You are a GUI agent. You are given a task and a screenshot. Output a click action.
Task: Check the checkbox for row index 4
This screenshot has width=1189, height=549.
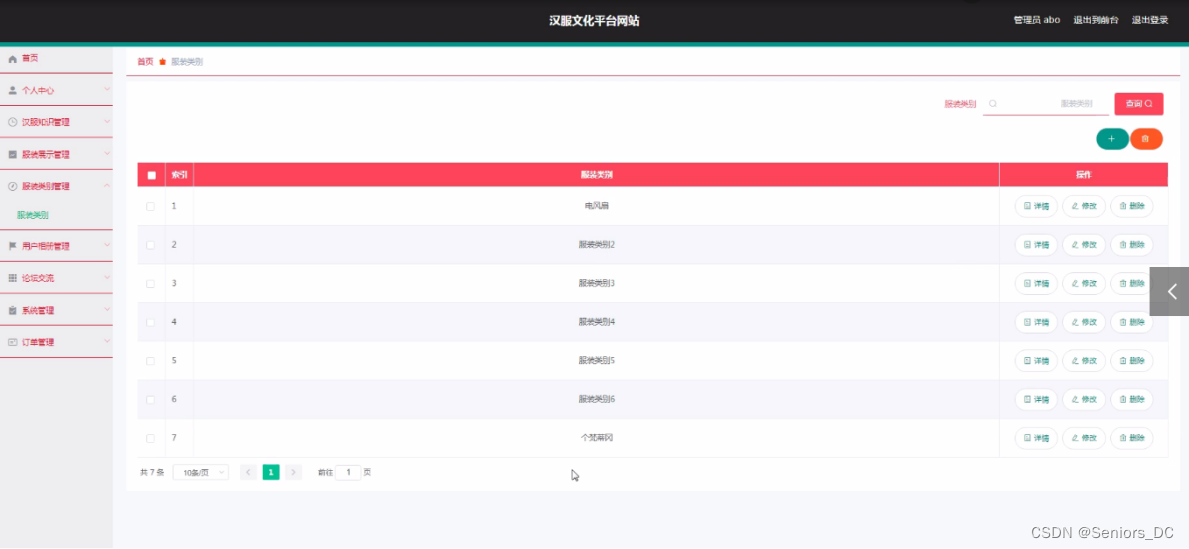click(x=150, y=322)
